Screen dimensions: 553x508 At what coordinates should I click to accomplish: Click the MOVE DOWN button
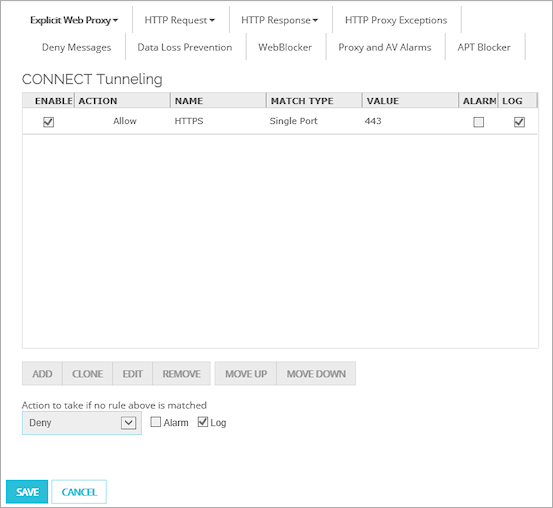[x=316, y=374]
